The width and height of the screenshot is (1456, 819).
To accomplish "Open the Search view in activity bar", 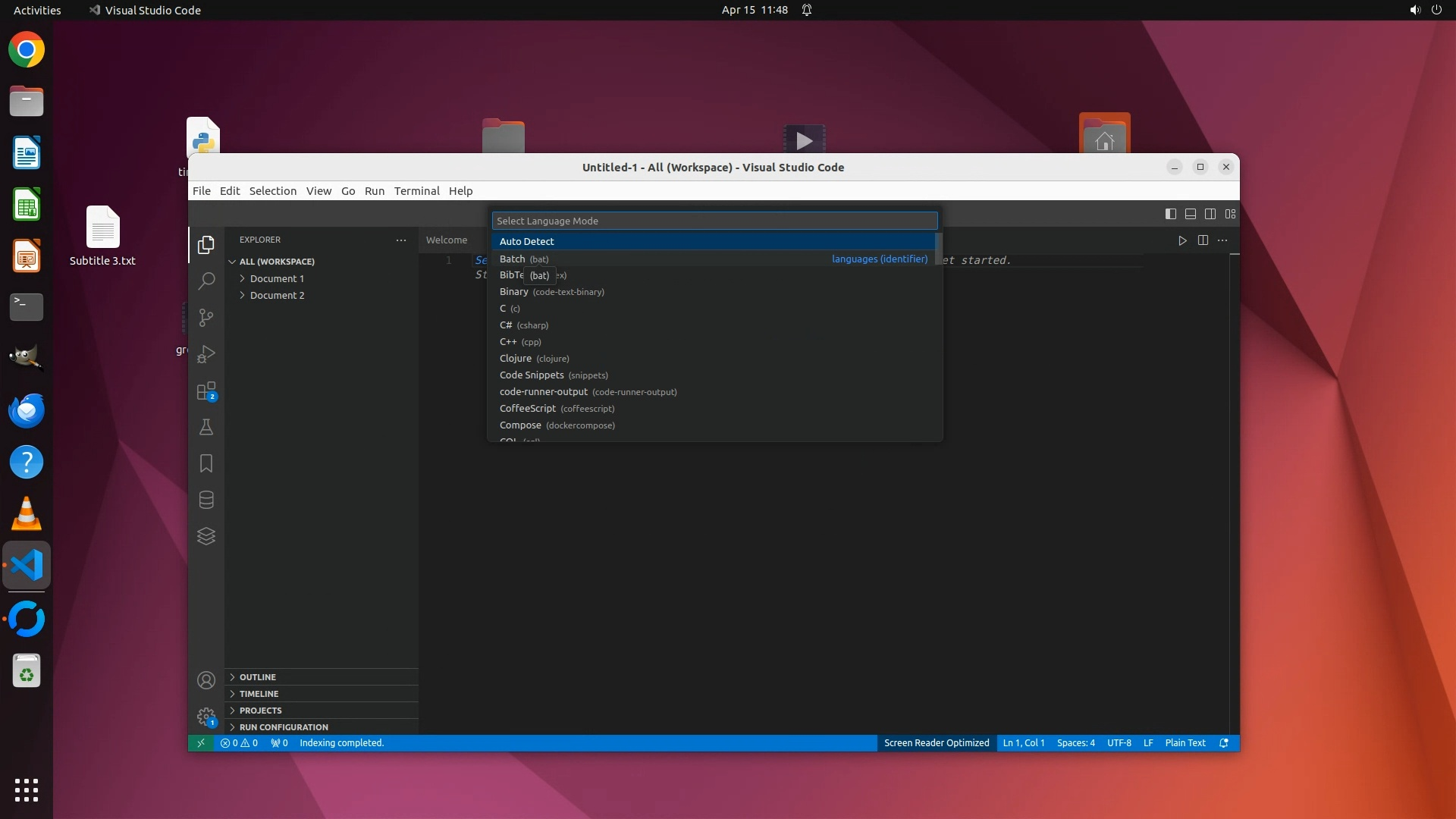I will pyautogui.click(x=206, y=281).
